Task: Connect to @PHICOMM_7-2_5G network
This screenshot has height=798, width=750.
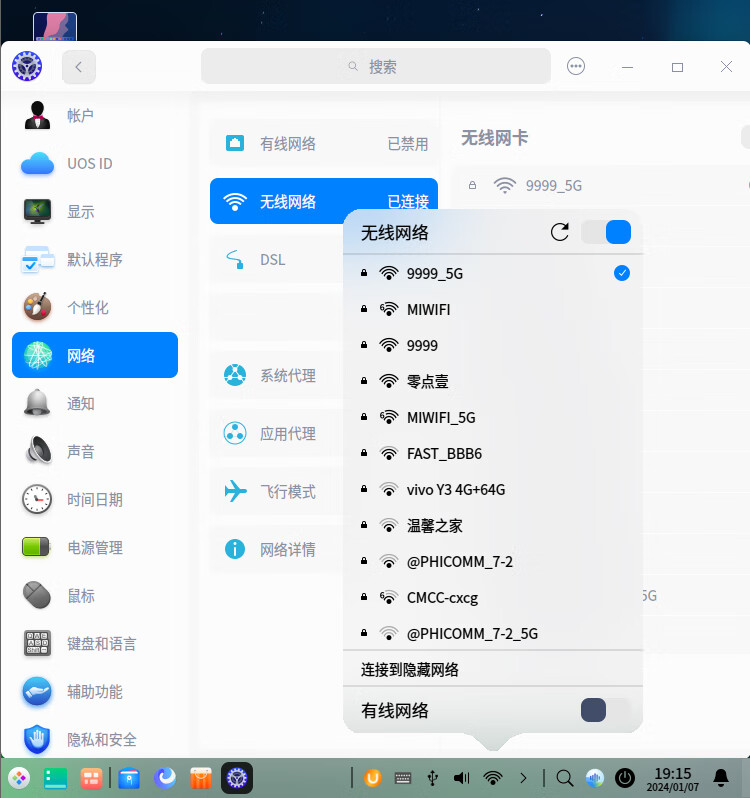Action: [x=493, y=634]
